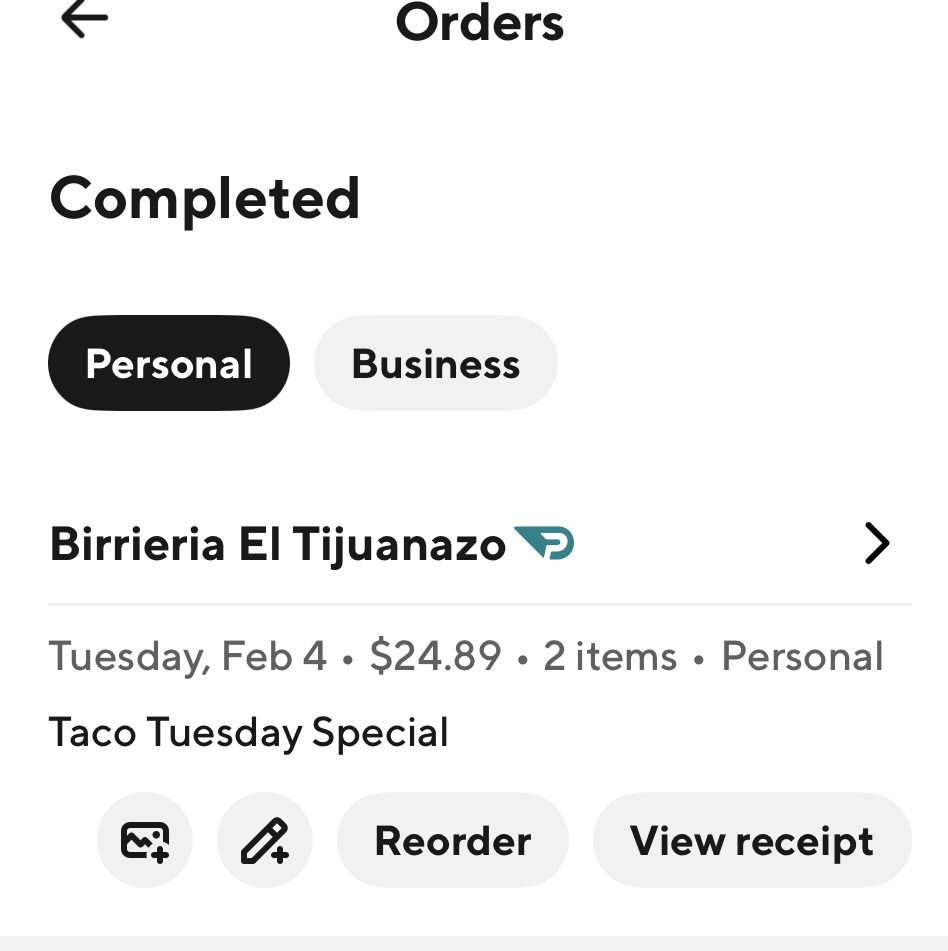Tap the $24.89 order total
The image size is (948, 951).
(435, 657)
